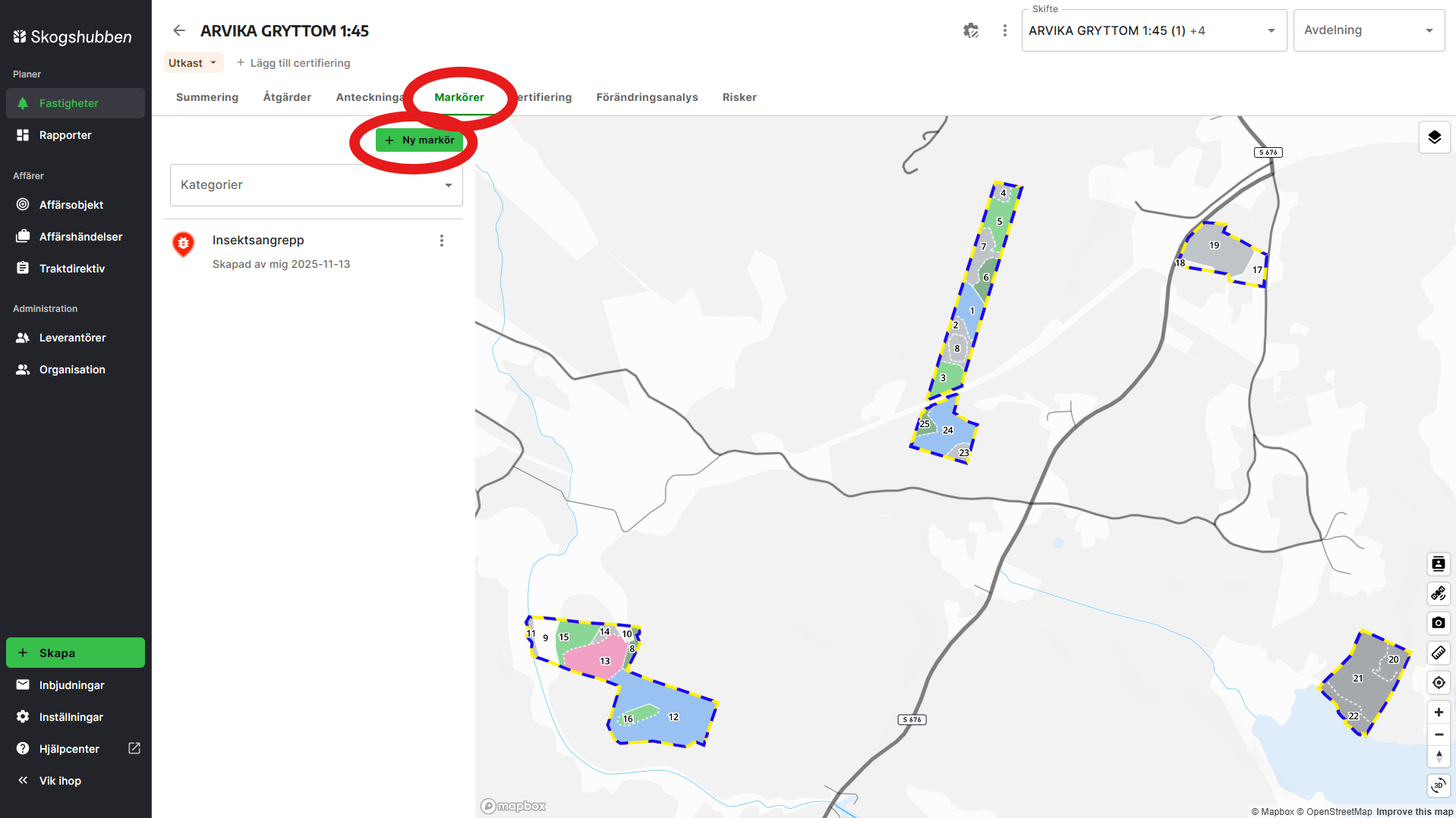Open the map layers selector
Viewport: 1456px width, 818px height.
(1435, 137)
